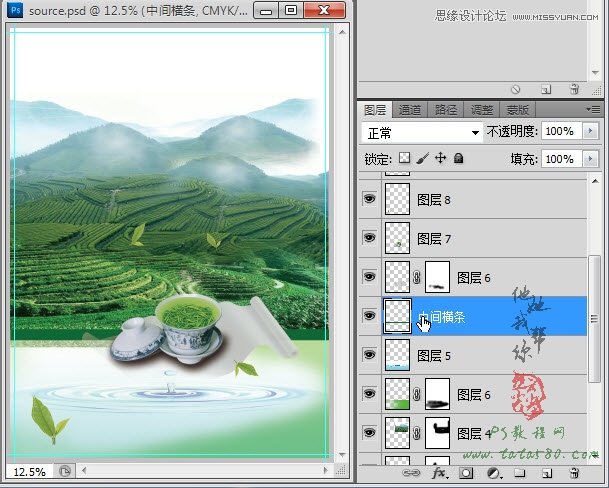Screen dimensions: 609x488
Task: Click 图层 7 layer thumbnail
Action: pyautogui.click(x=397, y=238)
